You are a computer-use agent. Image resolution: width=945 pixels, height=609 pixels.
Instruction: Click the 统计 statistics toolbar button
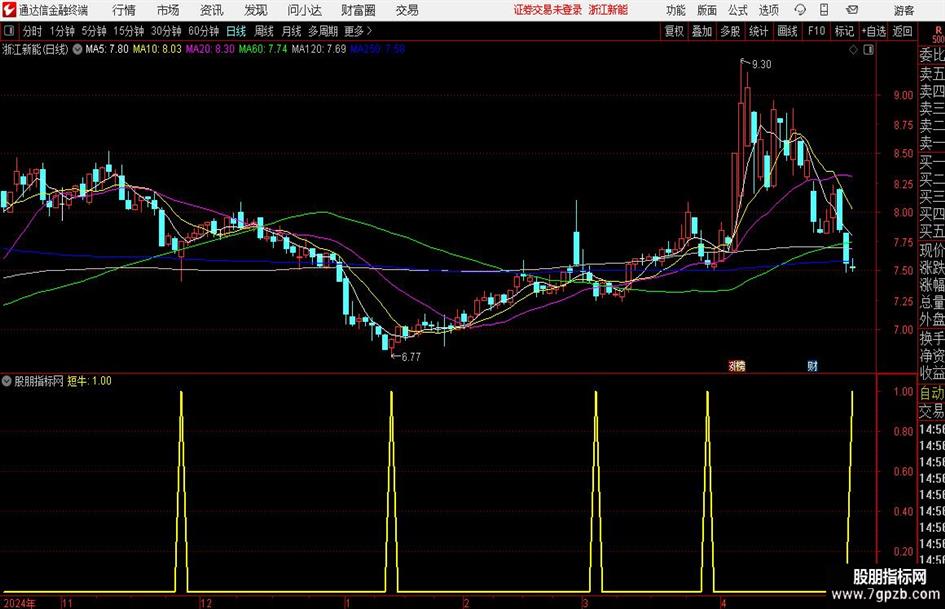[x=758, y=31]
